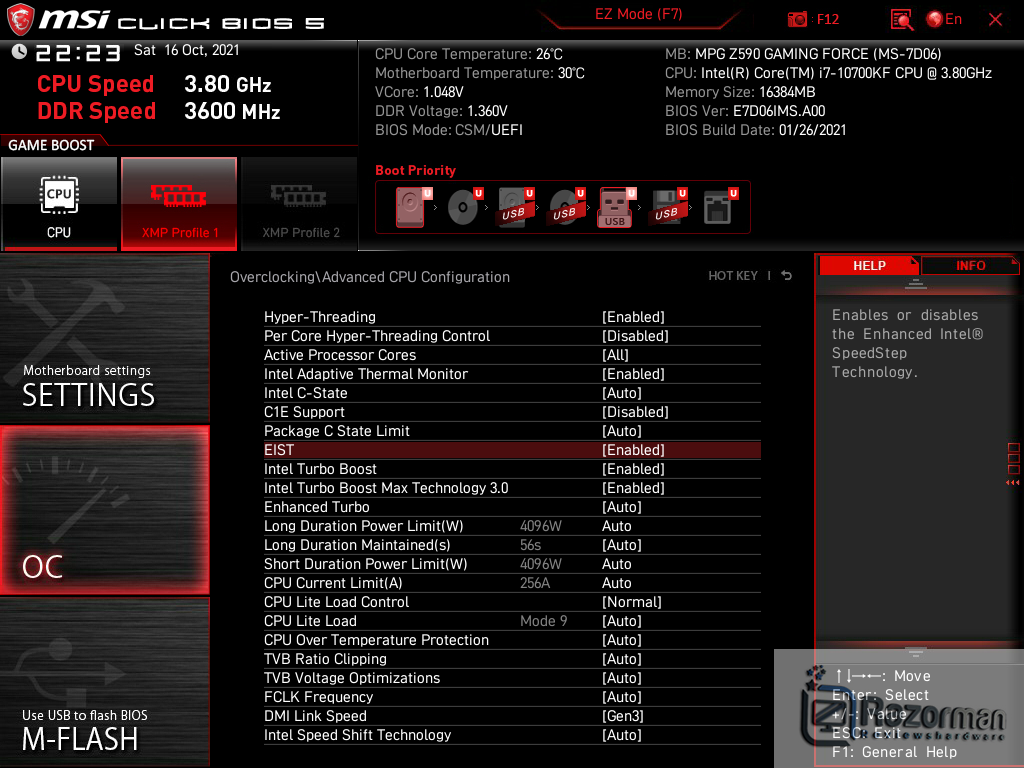
Task: Click the GAME BOOST label tab
Action: pos(52,145)
